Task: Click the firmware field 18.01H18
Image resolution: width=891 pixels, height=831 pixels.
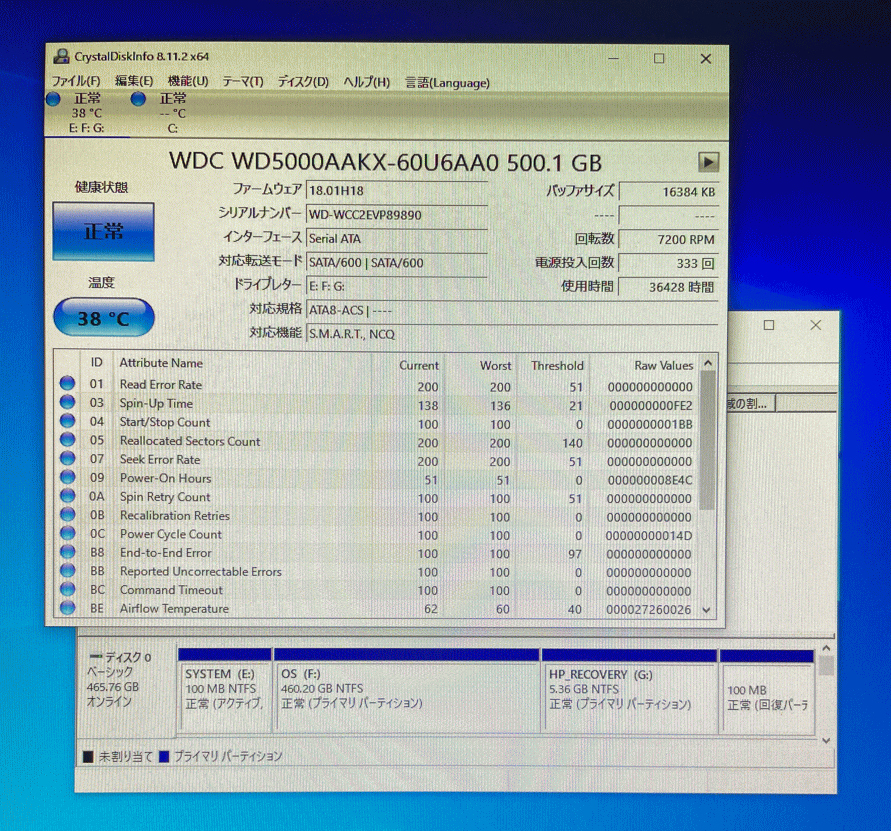Action: coord(397,191)
